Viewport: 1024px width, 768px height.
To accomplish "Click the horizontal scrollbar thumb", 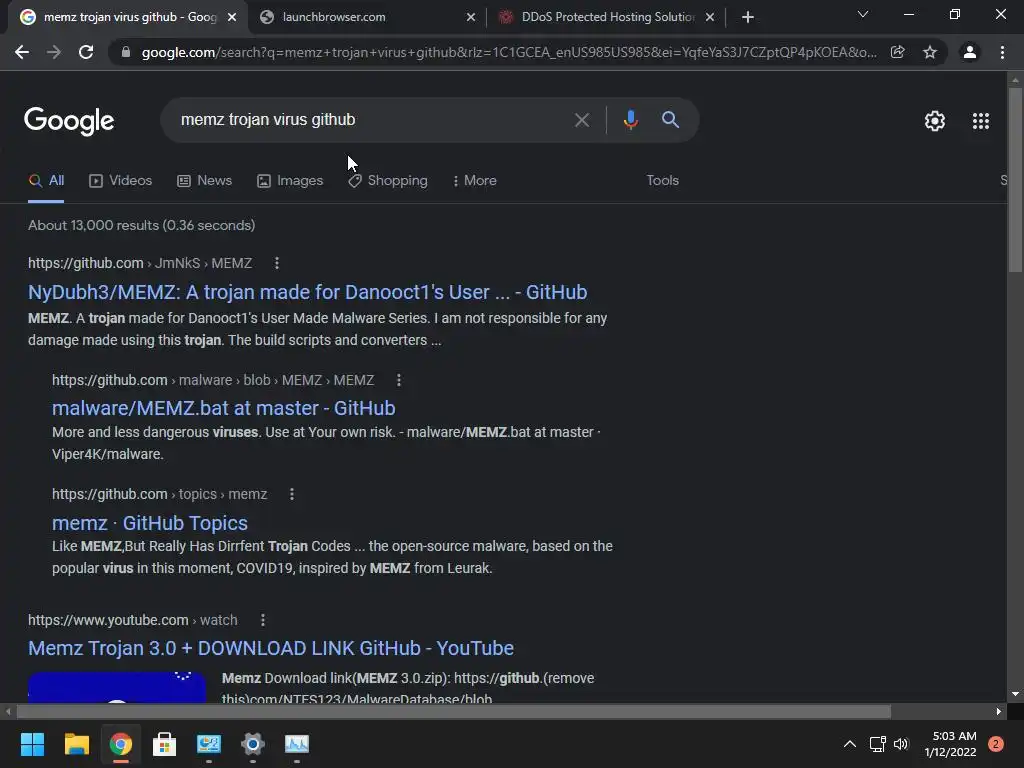I will point(453,711).
